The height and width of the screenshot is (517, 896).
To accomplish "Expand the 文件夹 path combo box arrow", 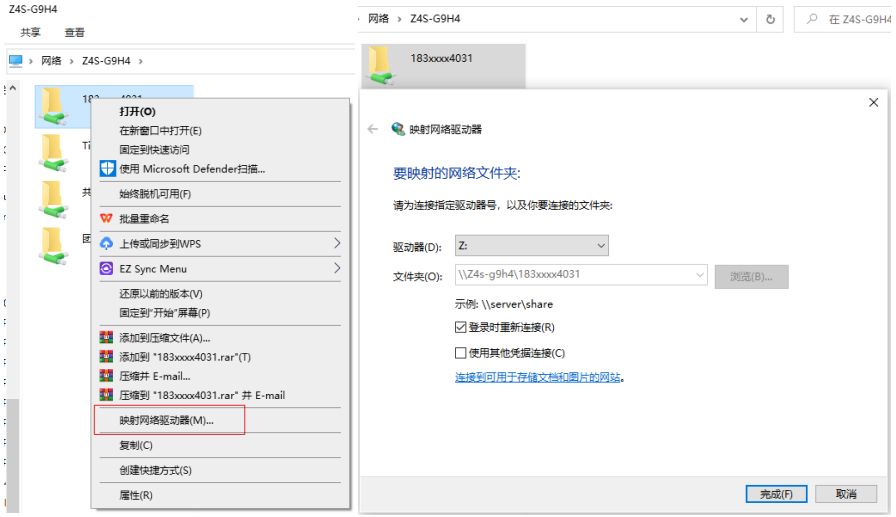I will [699, 275].
